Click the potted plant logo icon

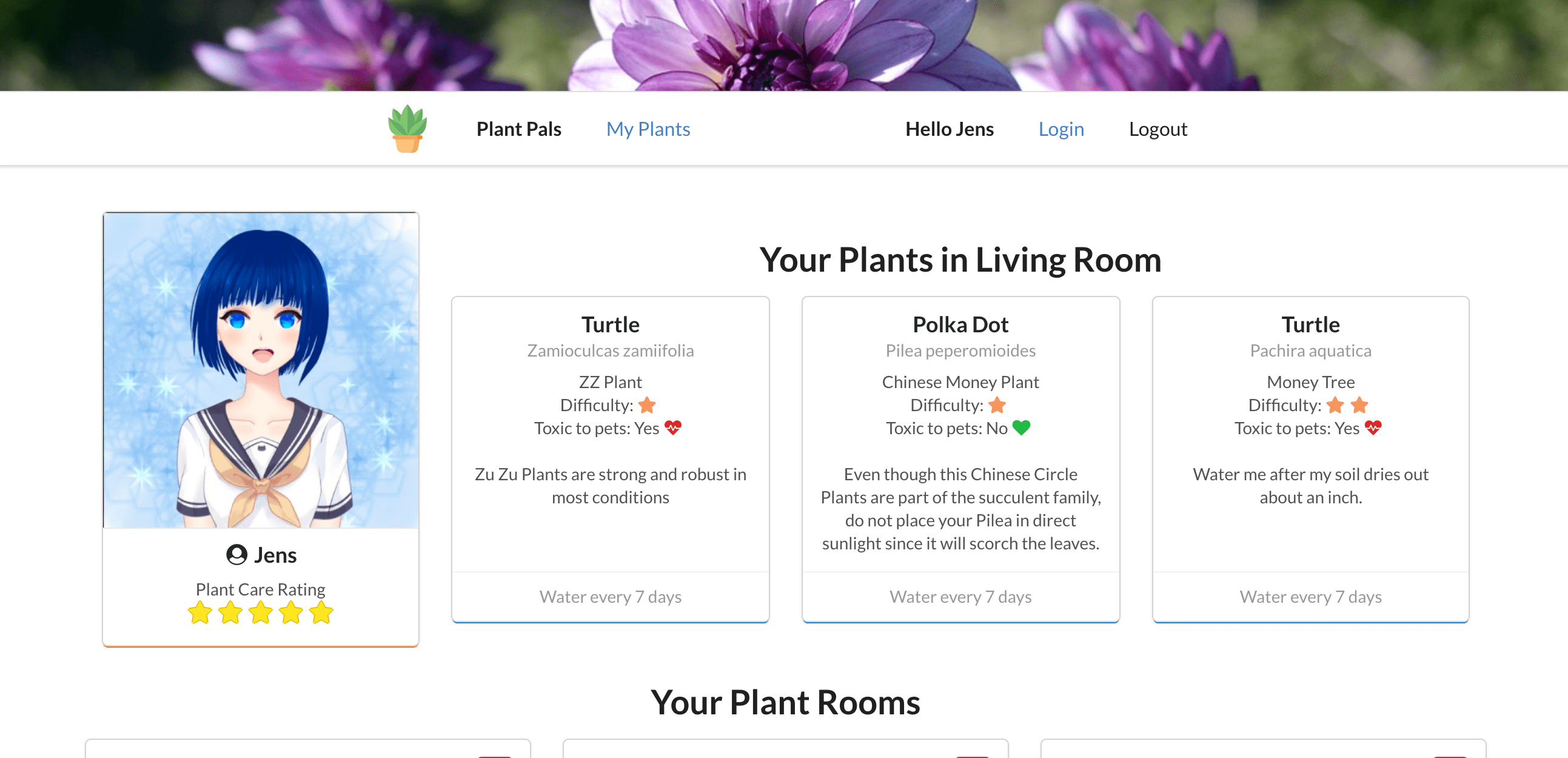pyautogui.click(x=407, y=129)
